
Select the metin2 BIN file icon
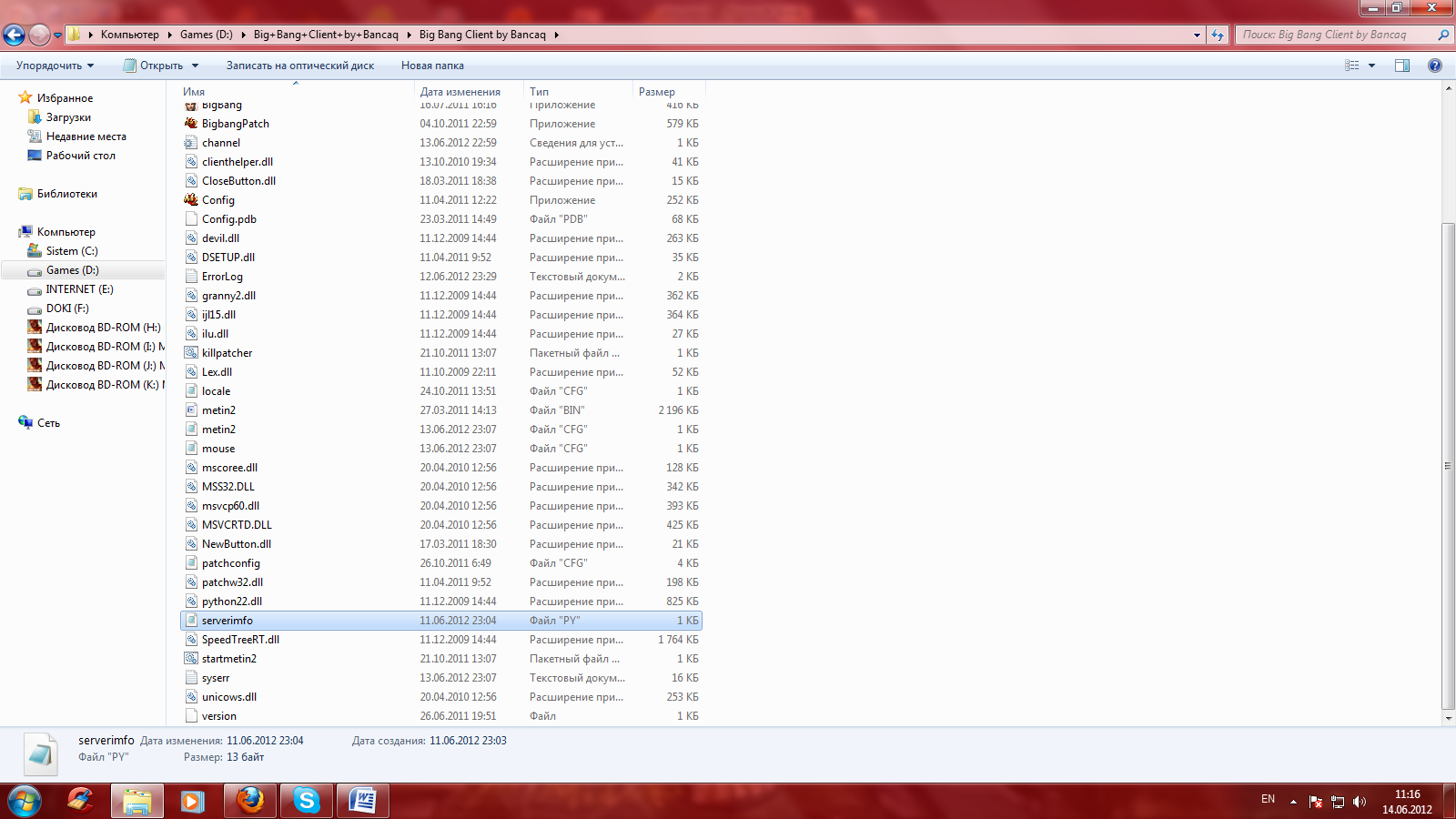pos(191,410)
